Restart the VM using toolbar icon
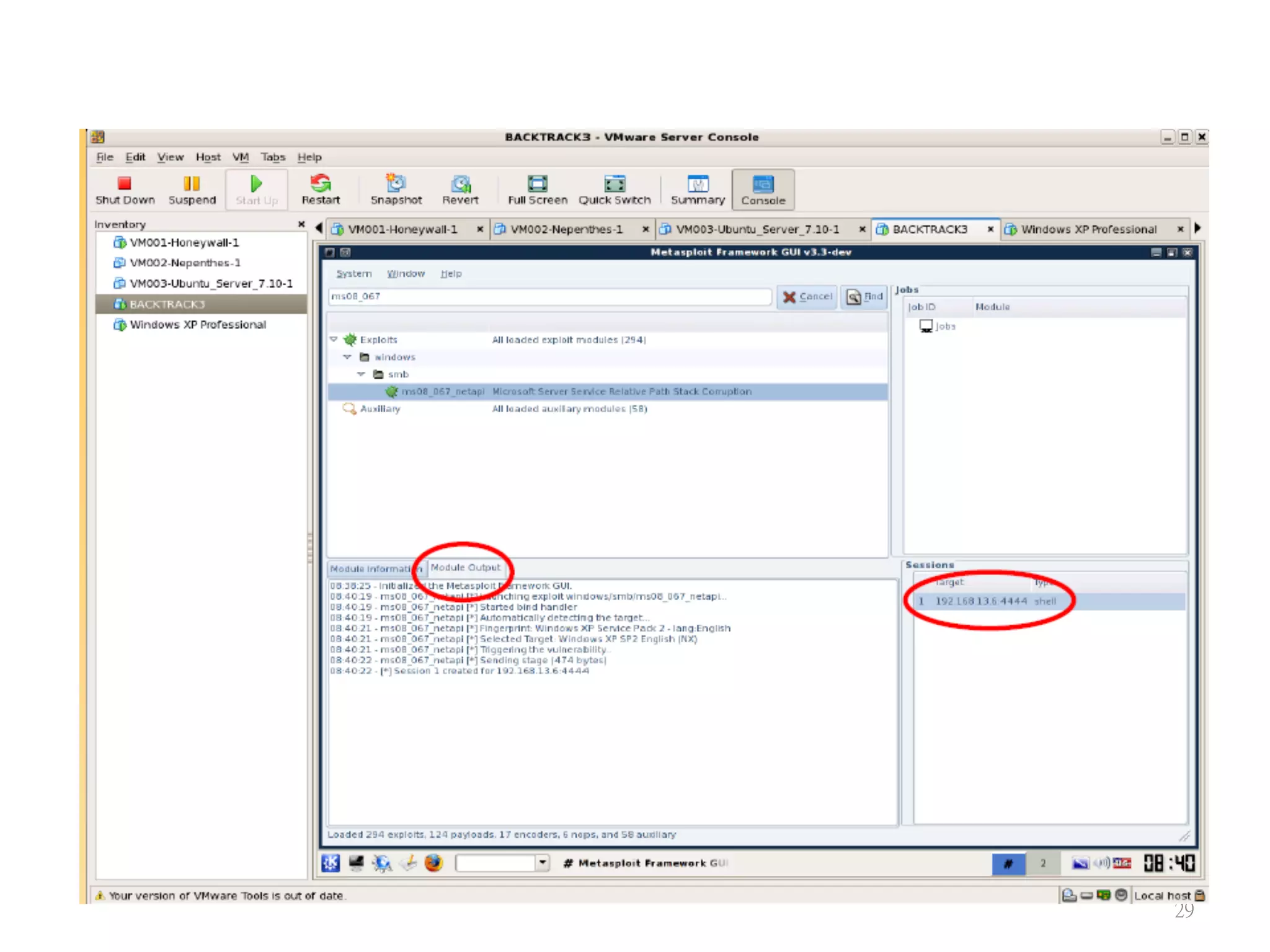Image resolution: width=1270 pixels, height=952 pixels. point(321,189)
